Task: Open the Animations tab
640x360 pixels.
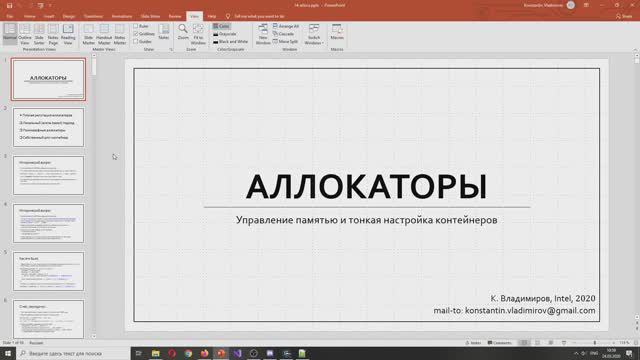Action: (122, 16)
